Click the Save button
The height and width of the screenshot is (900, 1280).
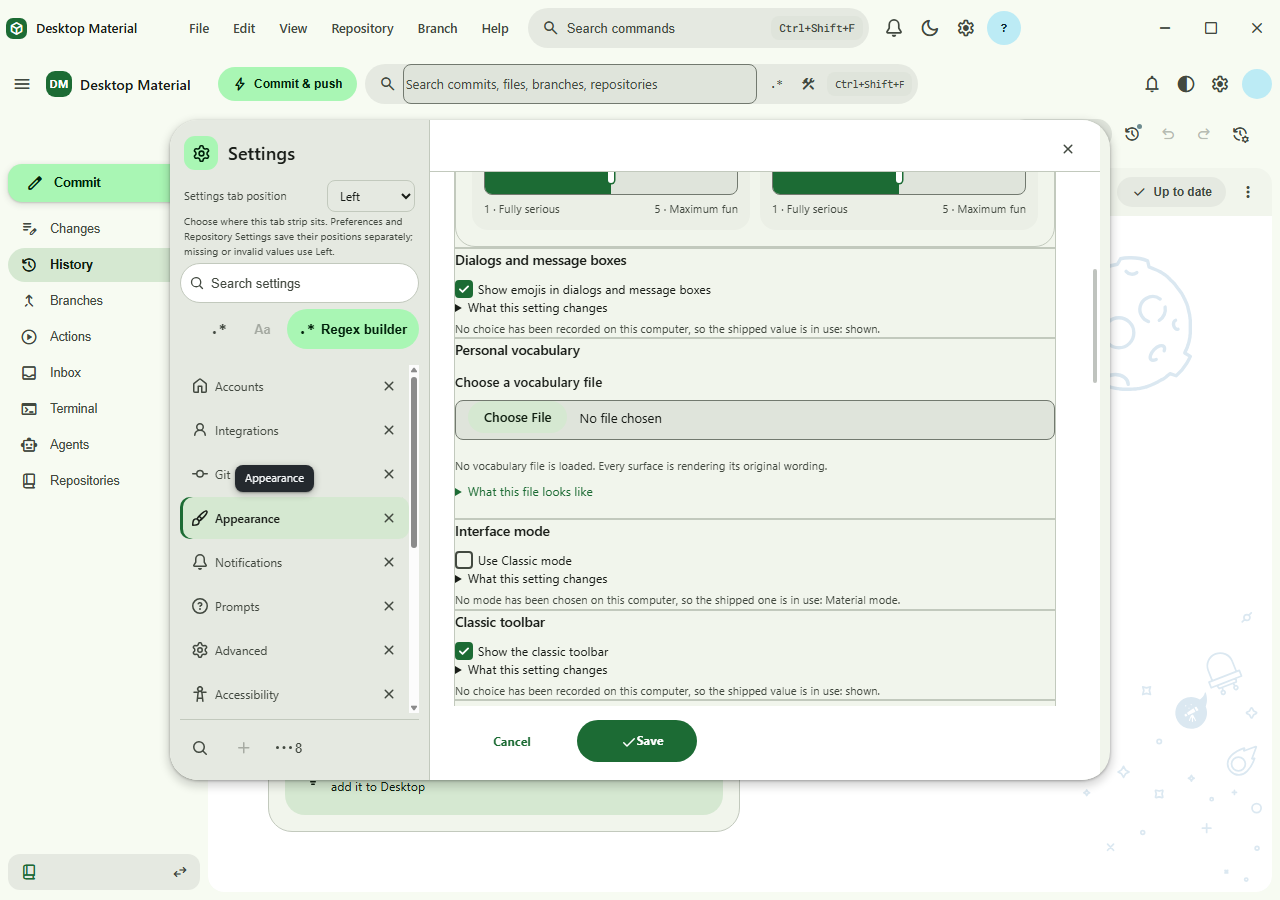pyautogui.click(x=637, y=741)
